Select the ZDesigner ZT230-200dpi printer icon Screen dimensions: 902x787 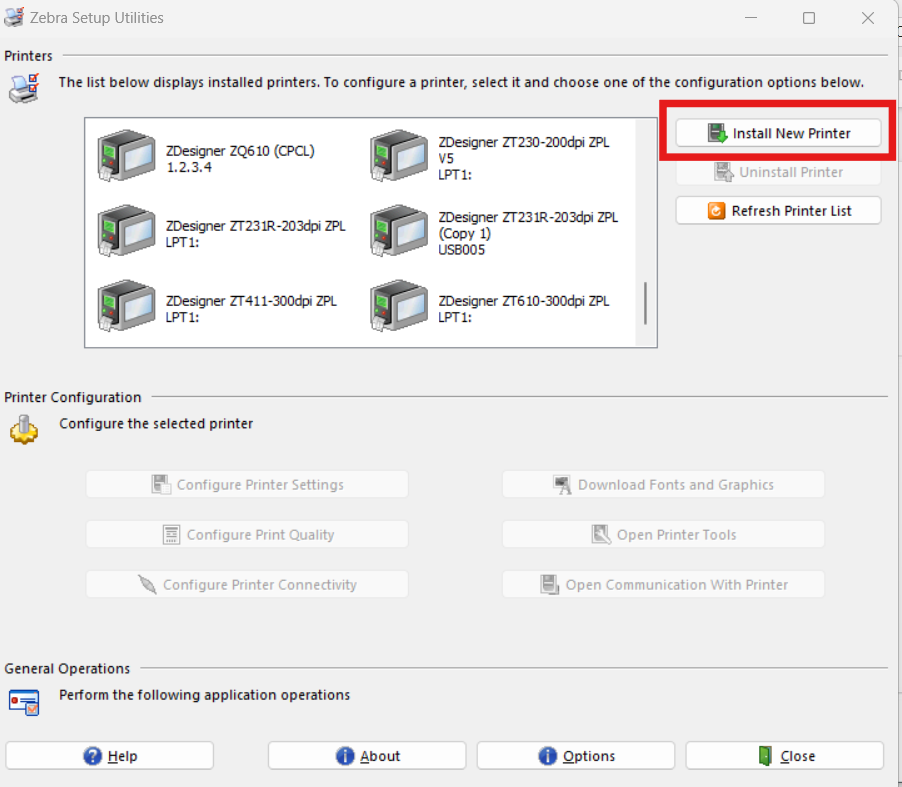[398, 155]
